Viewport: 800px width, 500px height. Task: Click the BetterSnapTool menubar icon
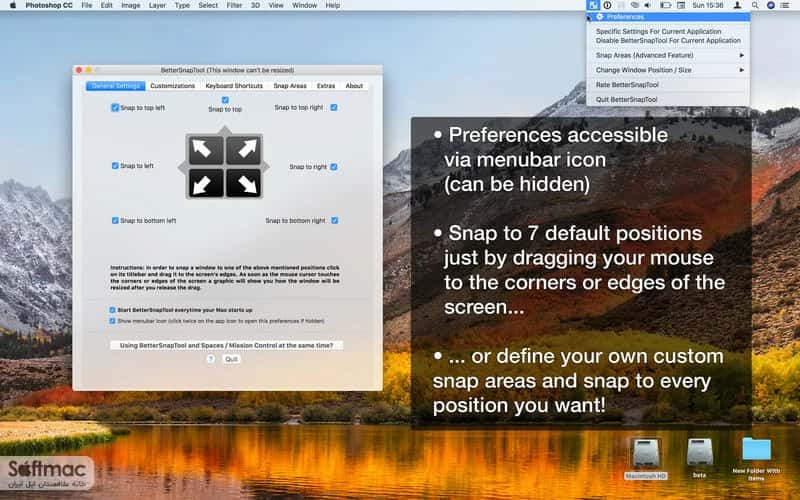(x=592, y=5)
